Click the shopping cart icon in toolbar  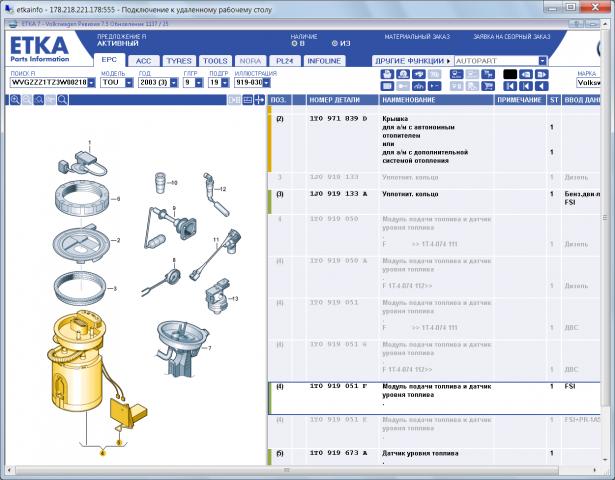[488, 86]
